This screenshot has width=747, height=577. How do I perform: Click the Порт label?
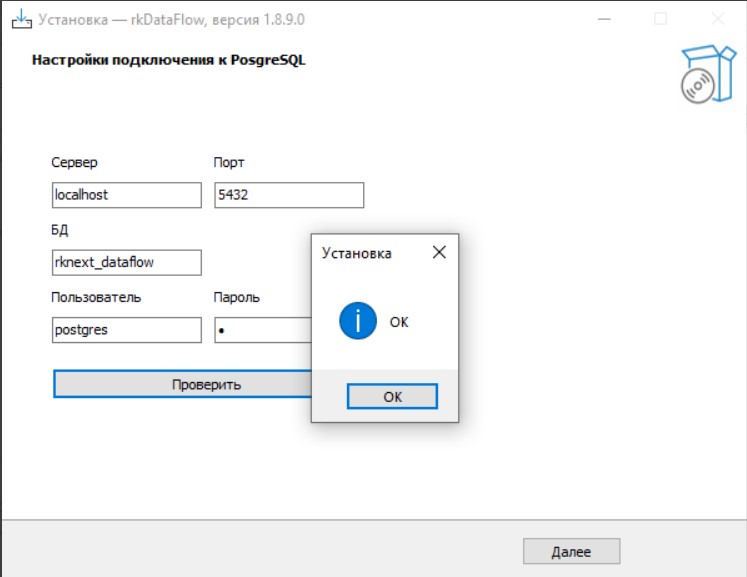[x=229, y=162]
